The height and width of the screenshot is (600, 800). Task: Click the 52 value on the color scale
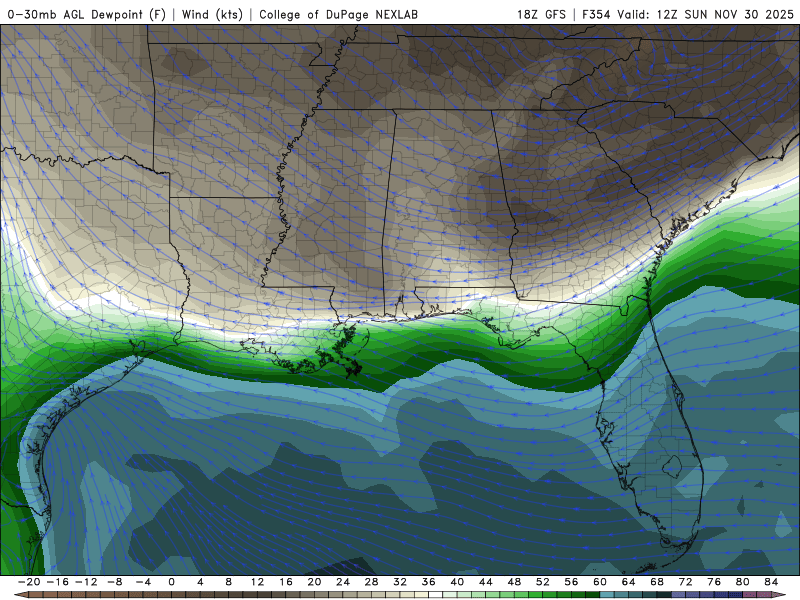pos(543,582)
